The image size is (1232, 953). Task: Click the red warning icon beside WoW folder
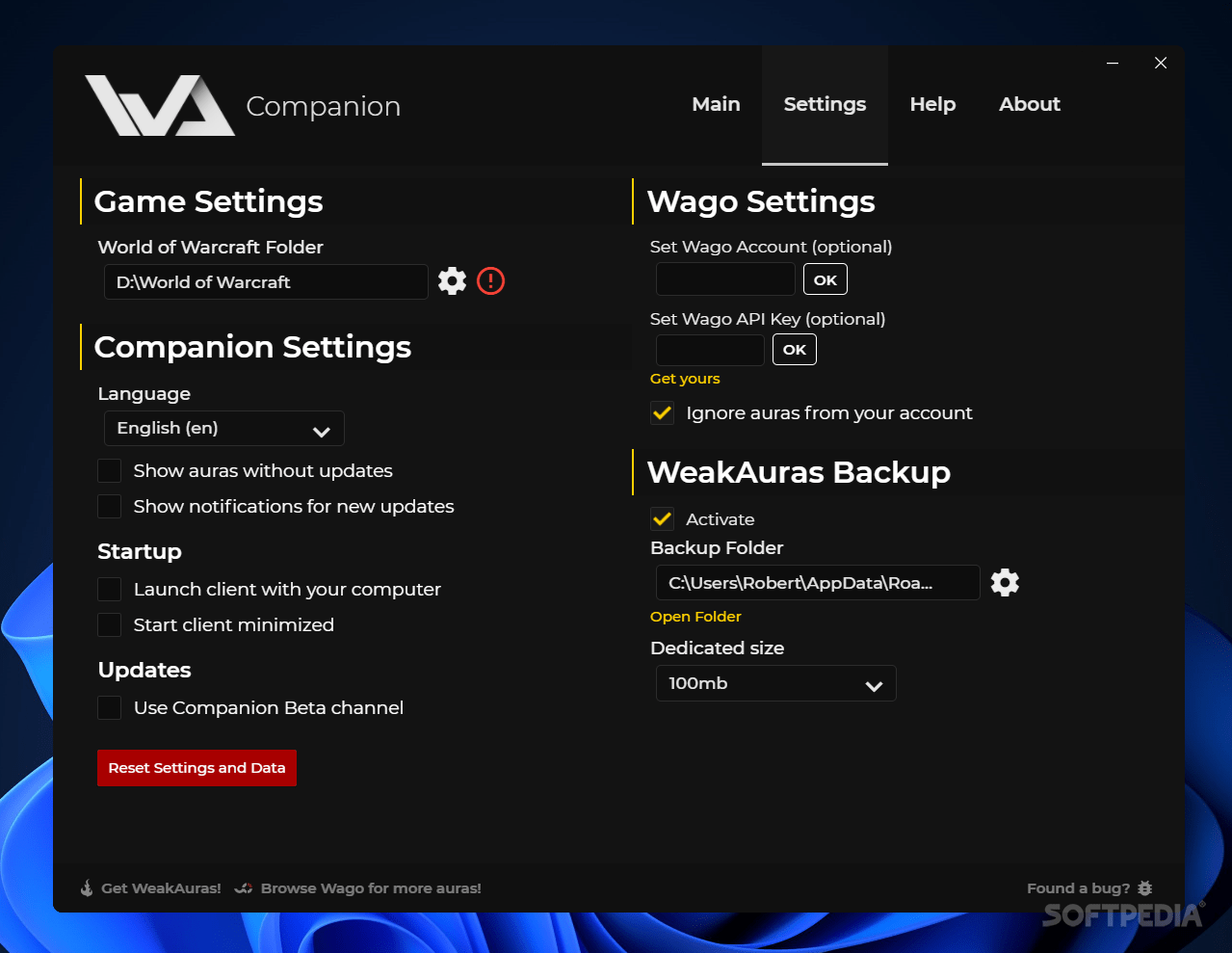tap(490, 281)
